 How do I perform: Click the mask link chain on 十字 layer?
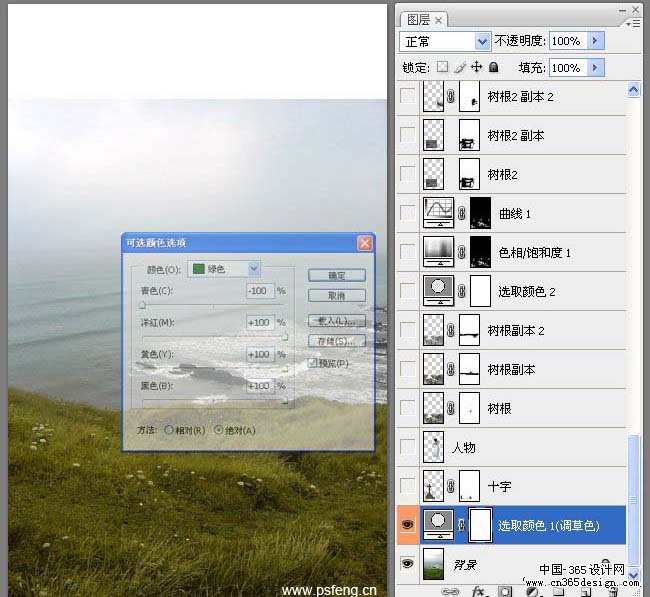451,486
